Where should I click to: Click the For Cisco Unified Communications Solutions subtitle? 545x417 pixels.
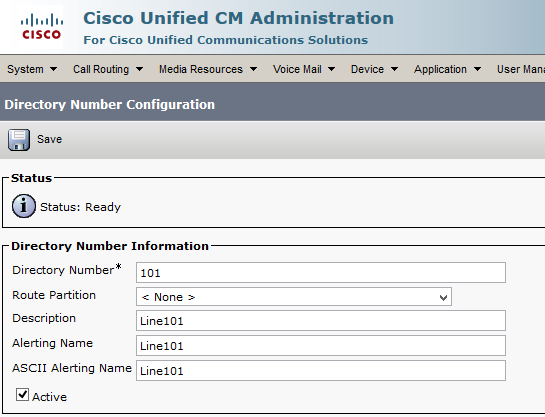226,40
